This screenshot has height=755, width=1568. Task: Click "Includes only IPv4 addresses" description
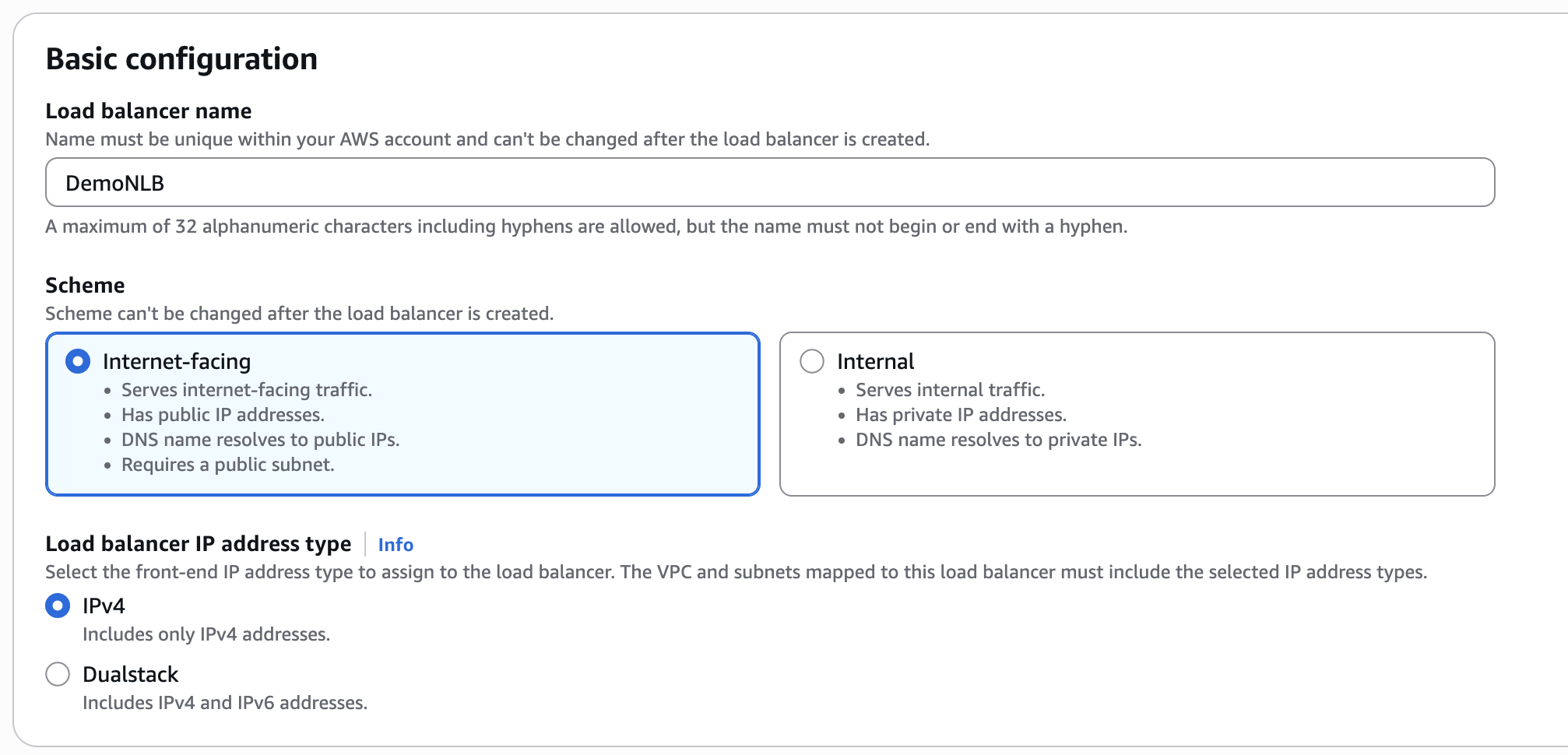(x=206, y=634)
